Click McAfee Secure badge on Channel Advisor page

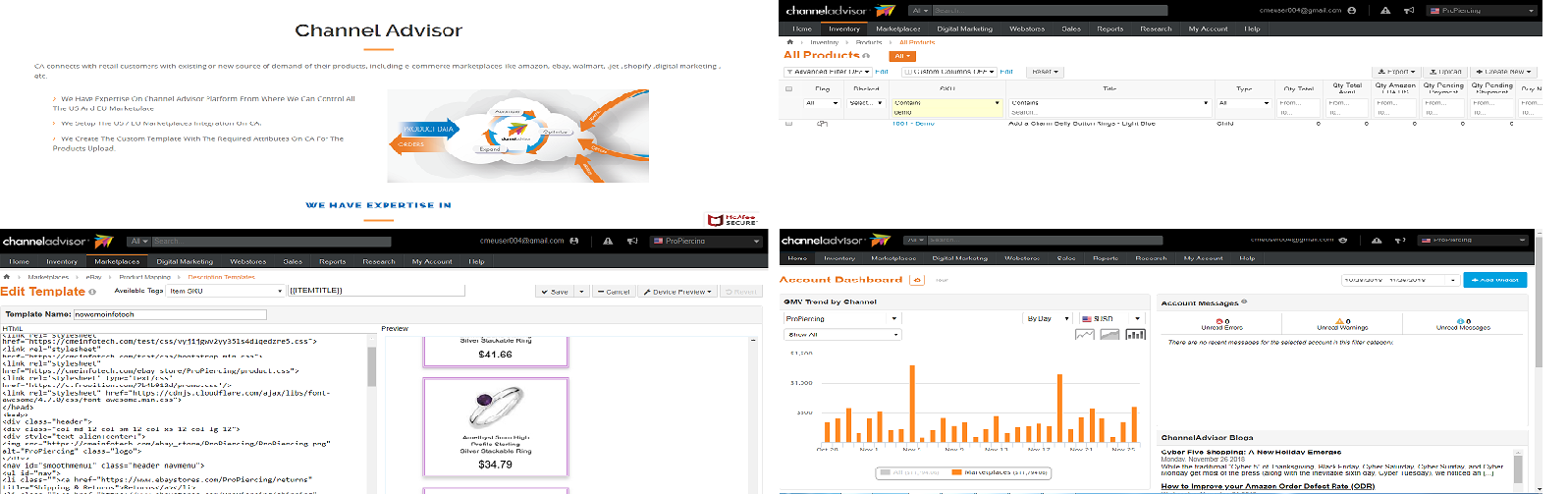(x=732, y=219)
